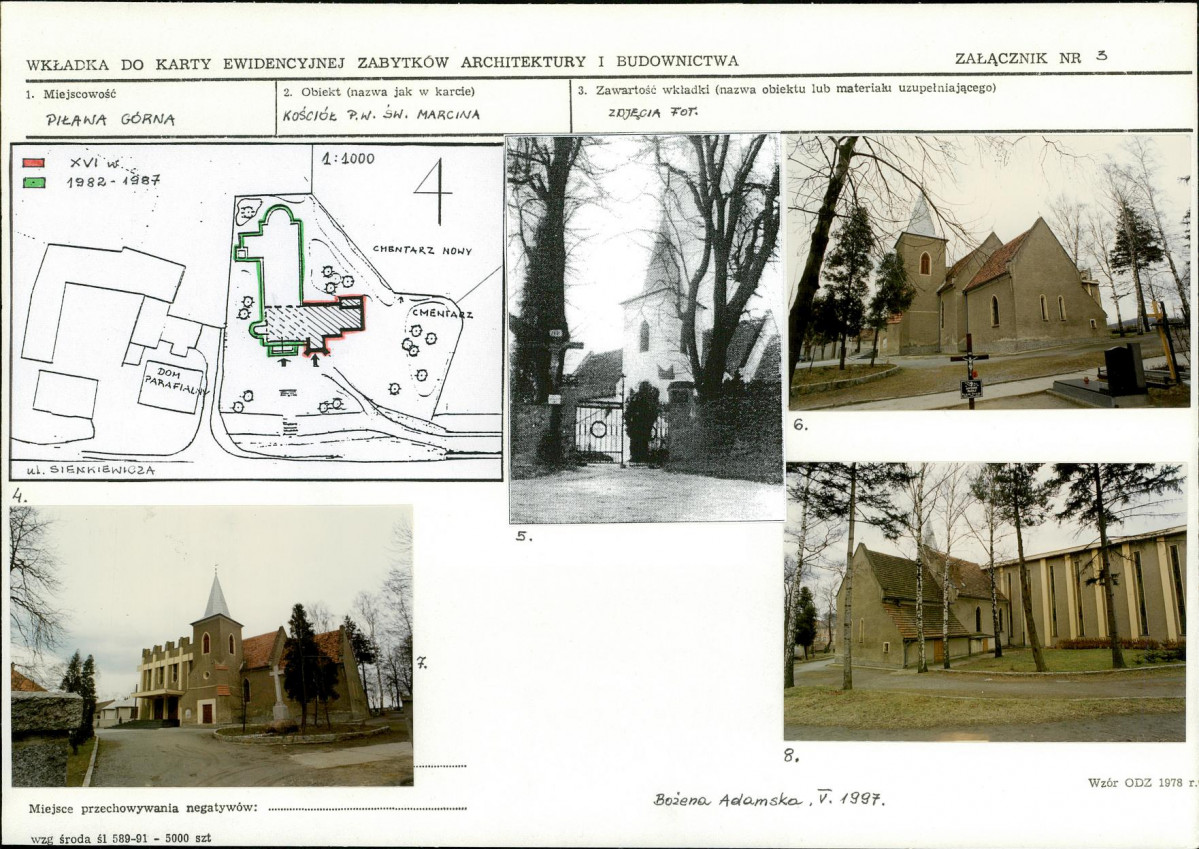1199x849 pixels.
Task: Click the hatched old church outline on plan
Action: (x=312, y=322)
